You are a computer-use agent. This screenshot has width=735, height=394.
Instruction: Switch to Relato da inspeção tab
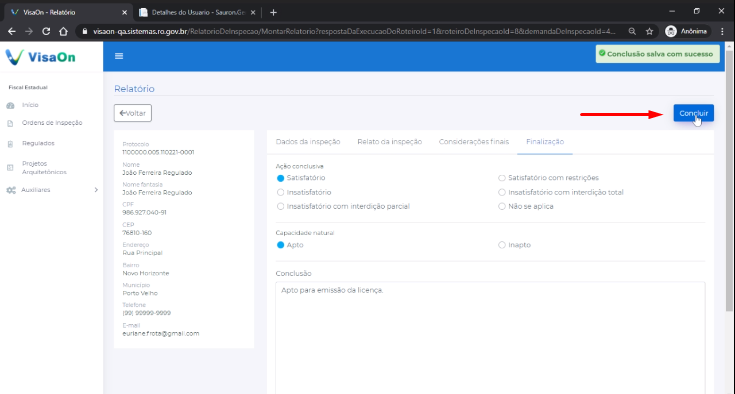390,141
